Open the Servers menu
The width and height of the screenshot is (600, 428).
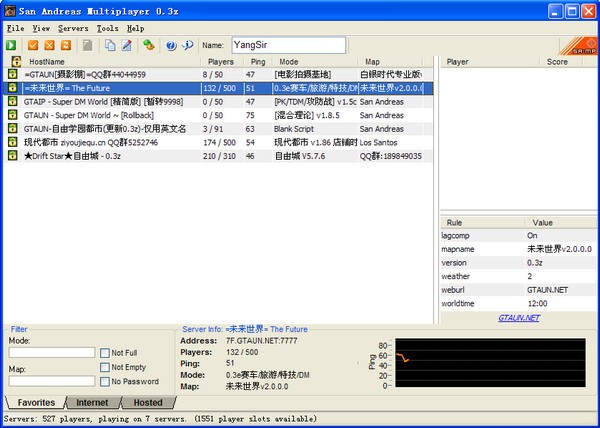click(x=73, y=28)
